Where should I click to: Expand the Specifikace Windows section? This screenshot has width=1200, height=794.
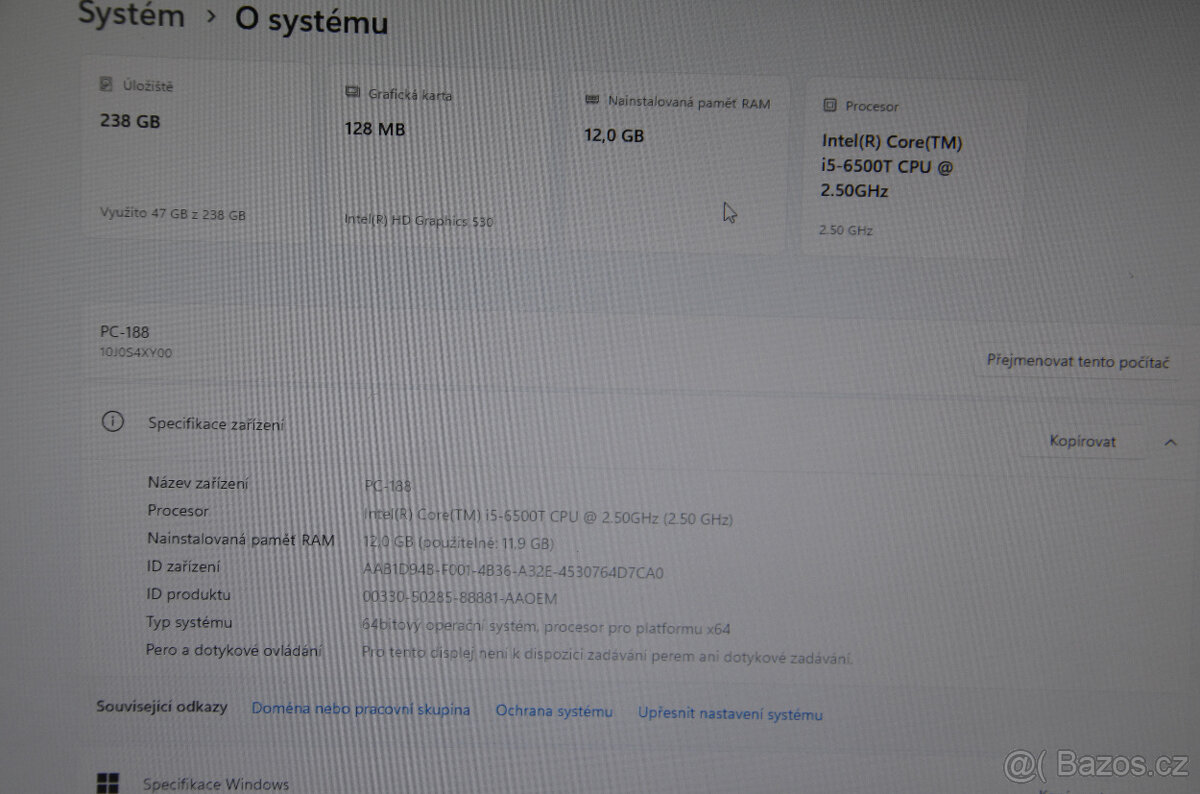pyautogui.click(x=215, y=784)
